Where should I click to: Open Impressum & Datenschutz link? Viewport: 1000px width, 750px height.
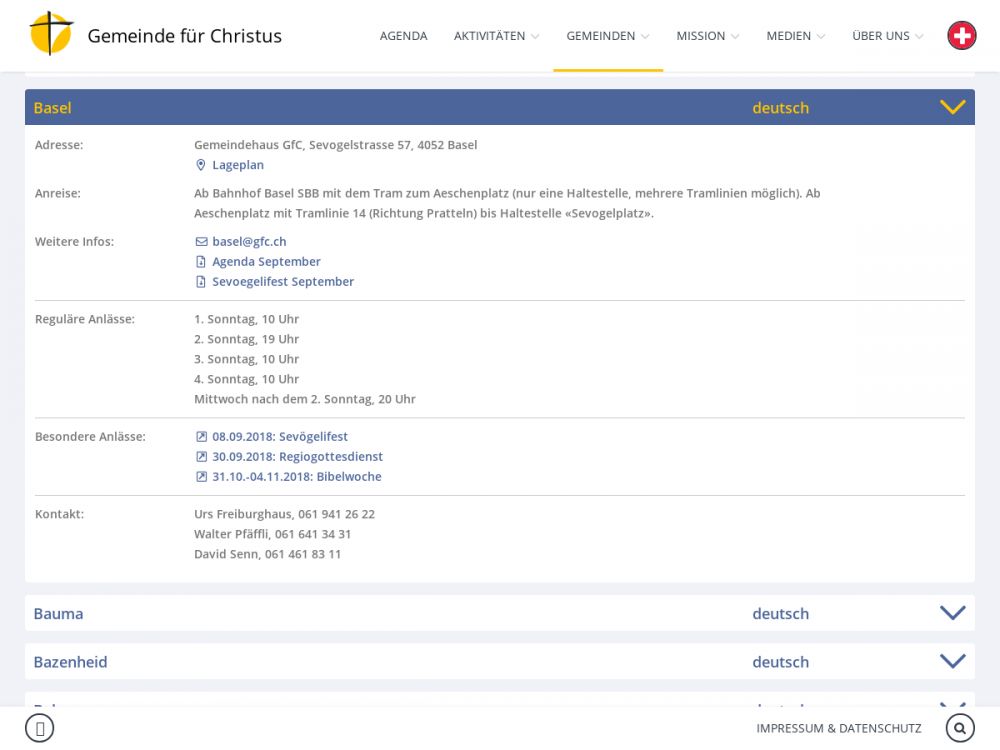point(838,728)
